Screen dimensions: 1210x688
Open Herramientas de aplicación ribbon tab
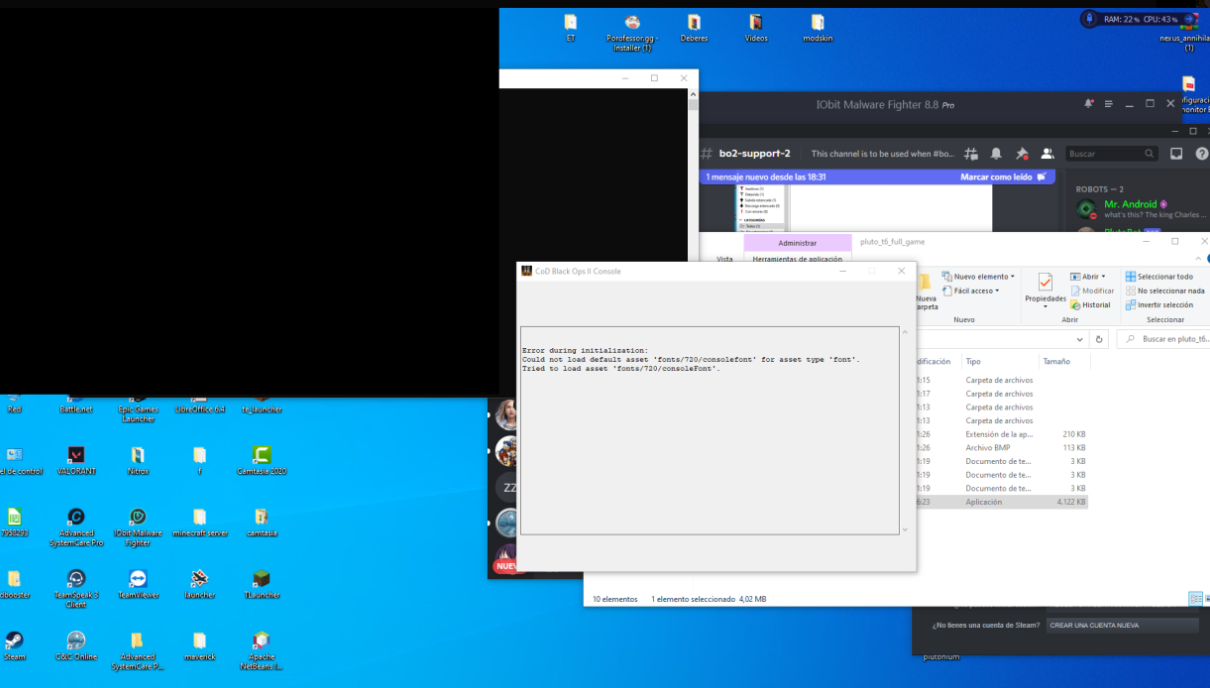coord(797,259)
